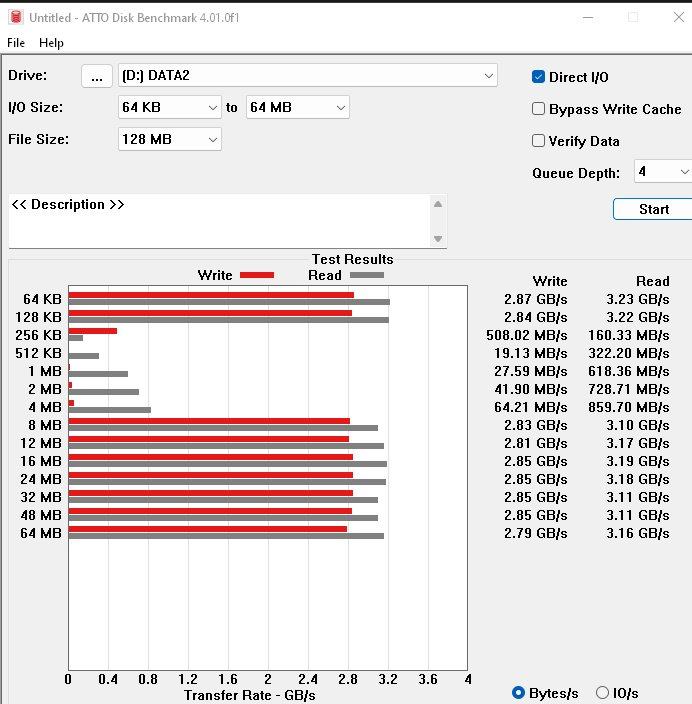Click the 128 KB read value 3.22 GB/s

pos(638,317)
